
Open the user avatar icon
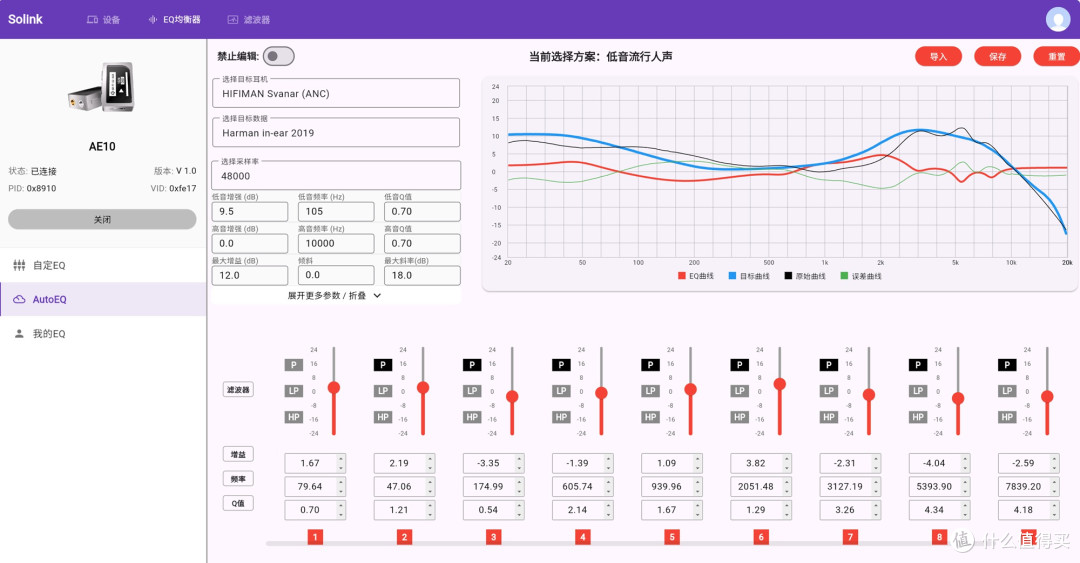(1057, 19)
